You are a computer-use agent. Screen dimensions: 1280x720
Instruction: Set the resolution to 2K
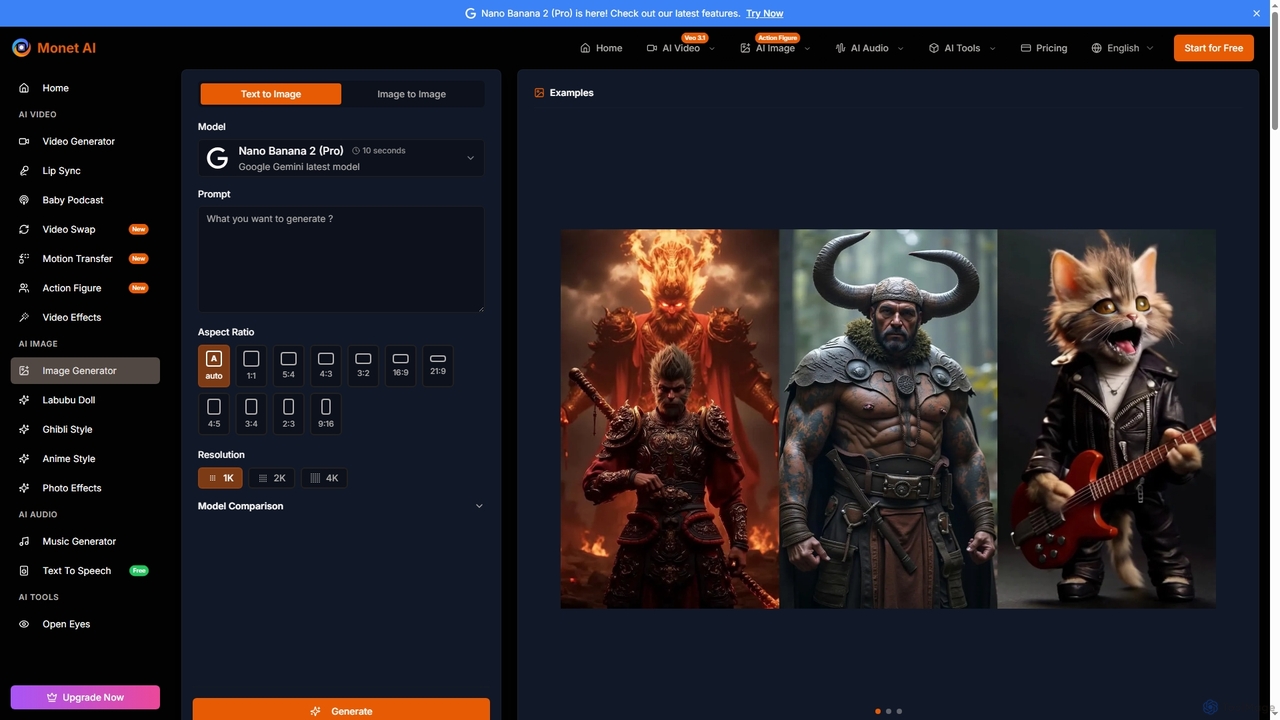point(272,478)
